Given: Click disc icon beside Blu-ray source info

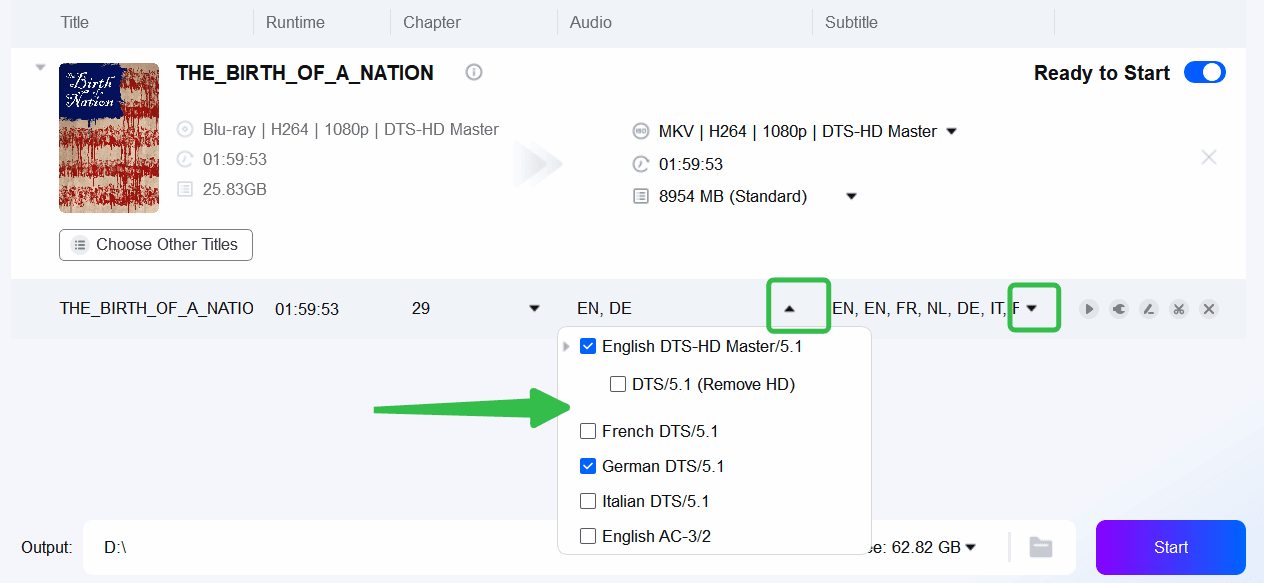Looking at the screenshot, I should (184, 129).
